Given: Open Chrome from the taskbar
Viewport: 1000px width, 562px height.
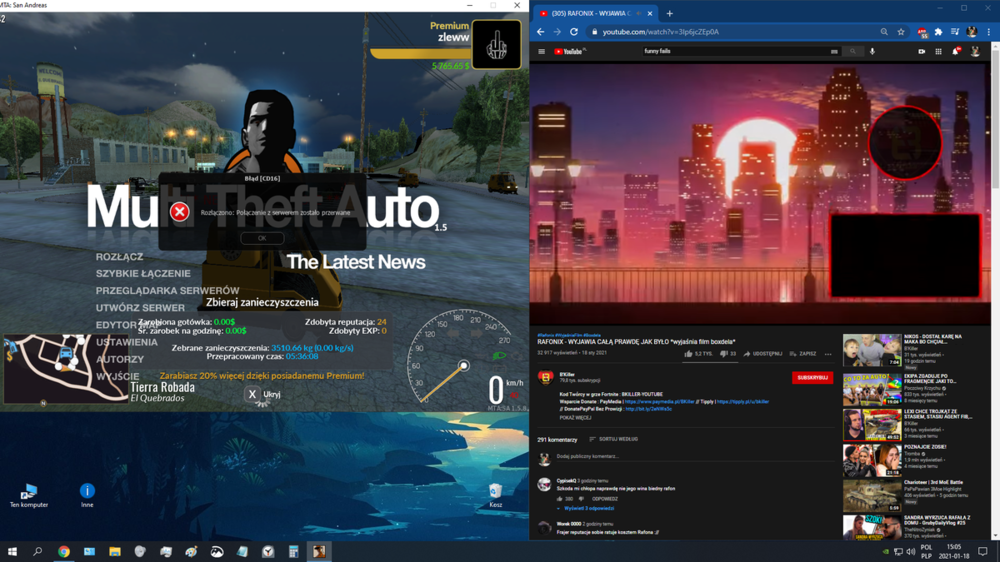Looking at the screenshot, I should coord(64,552).
